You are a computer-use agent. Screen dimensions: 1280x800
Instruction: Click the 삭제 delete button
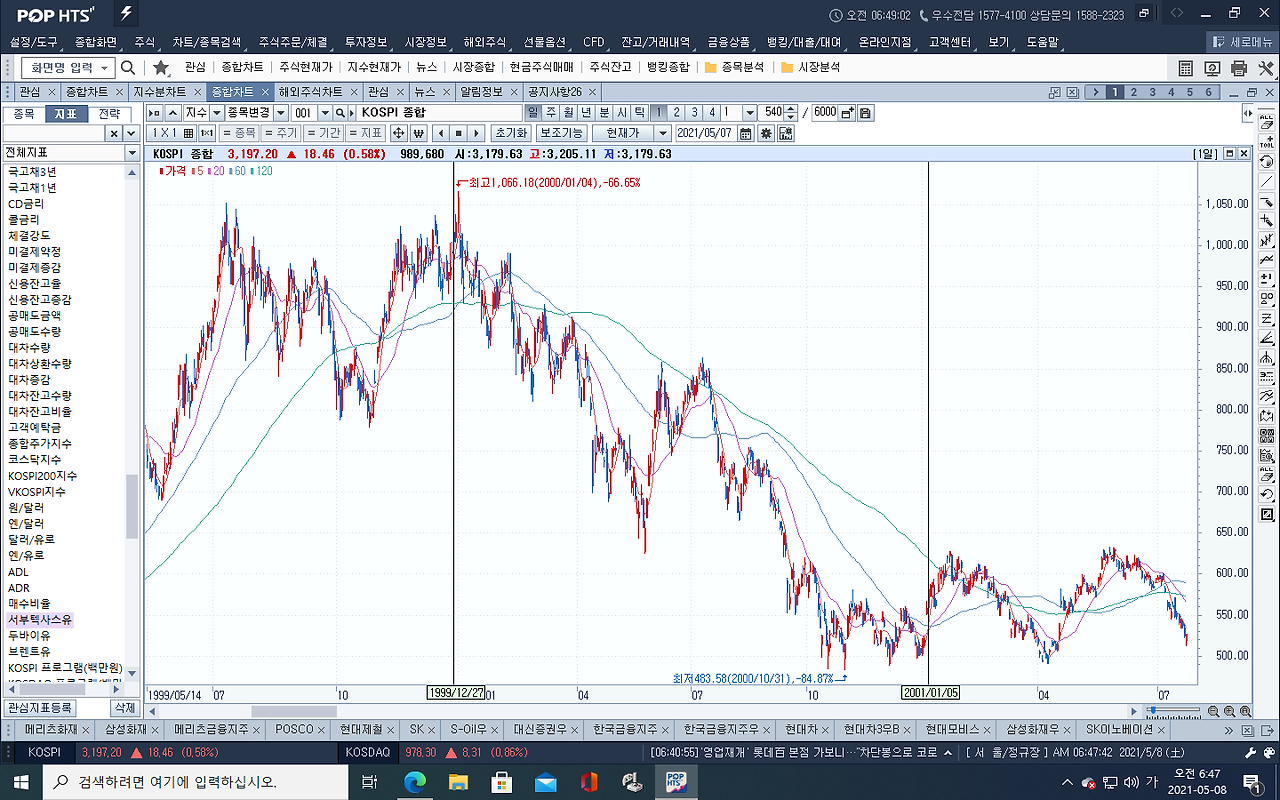(124, 708)
